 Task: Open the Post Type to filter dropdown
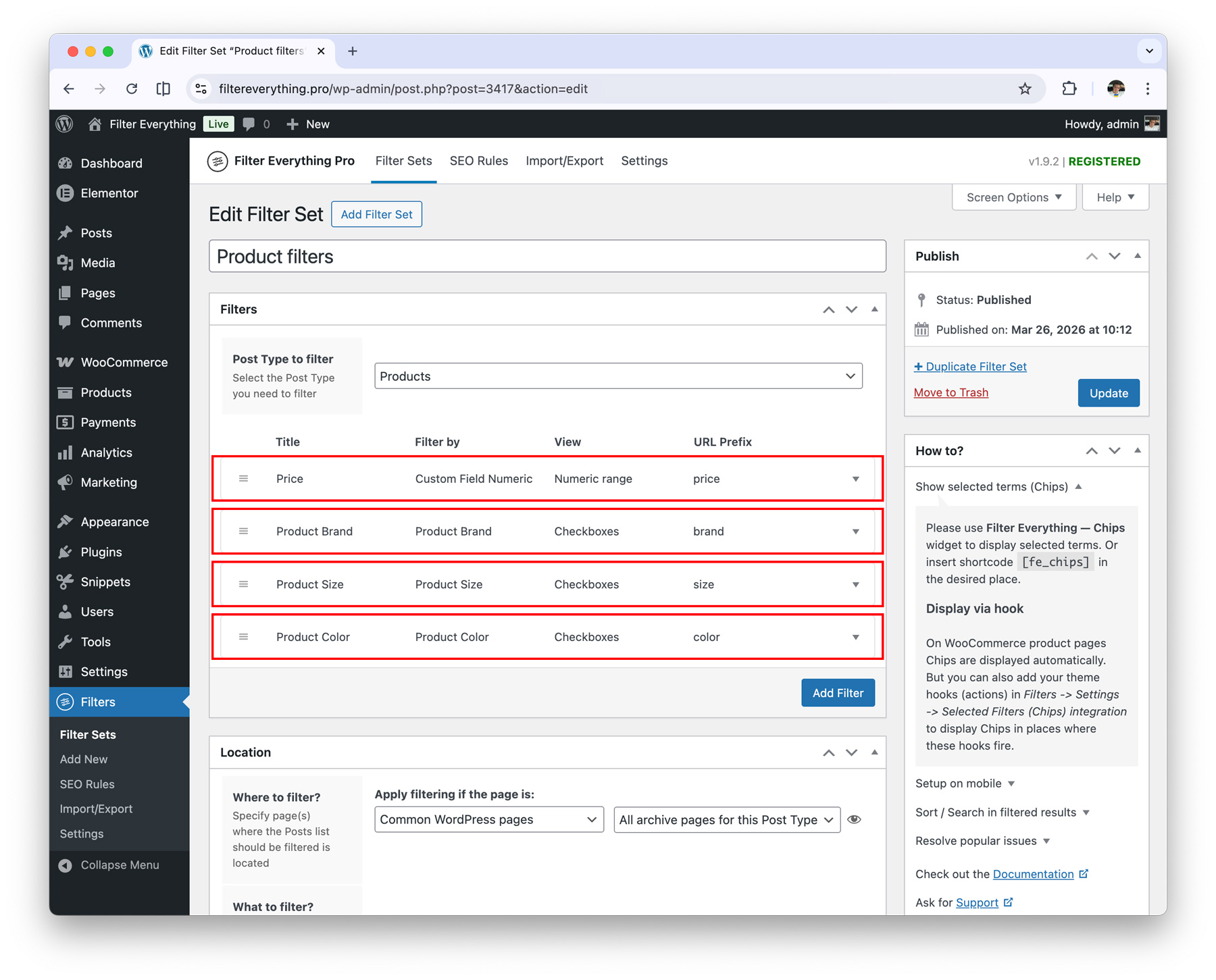tap(617, 376)
